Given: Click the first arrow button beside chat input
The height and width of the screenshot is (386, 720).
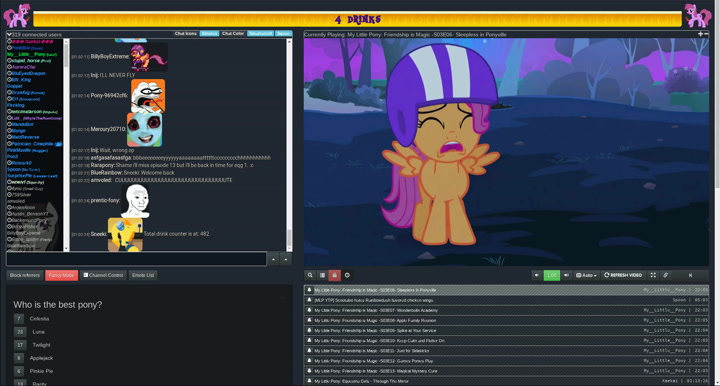Looking at the screenshot, I should (273, 259).
